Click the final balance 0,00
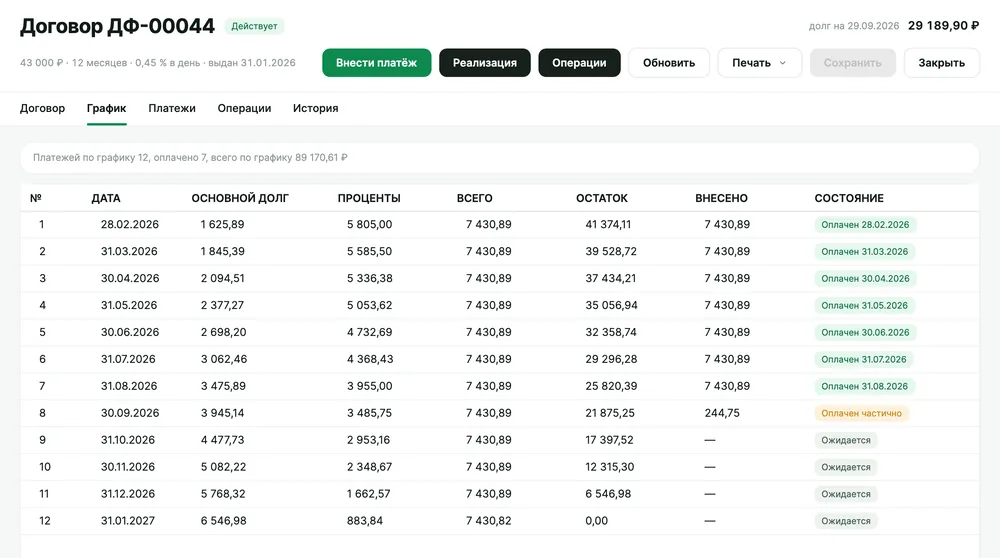 596,521
